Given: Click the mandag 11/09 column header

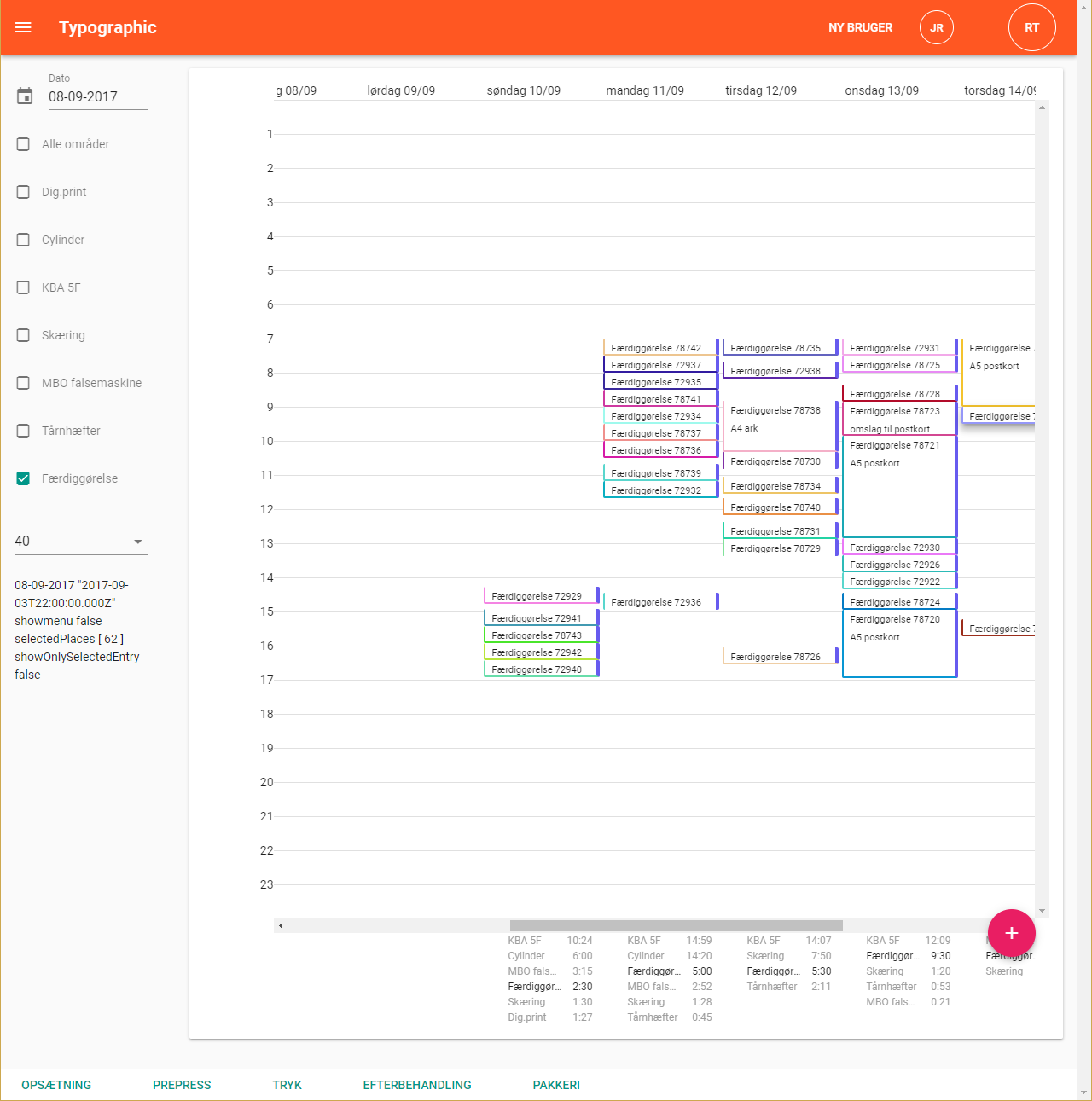Looking at the screenshot, I should click(x=645, y=90).
